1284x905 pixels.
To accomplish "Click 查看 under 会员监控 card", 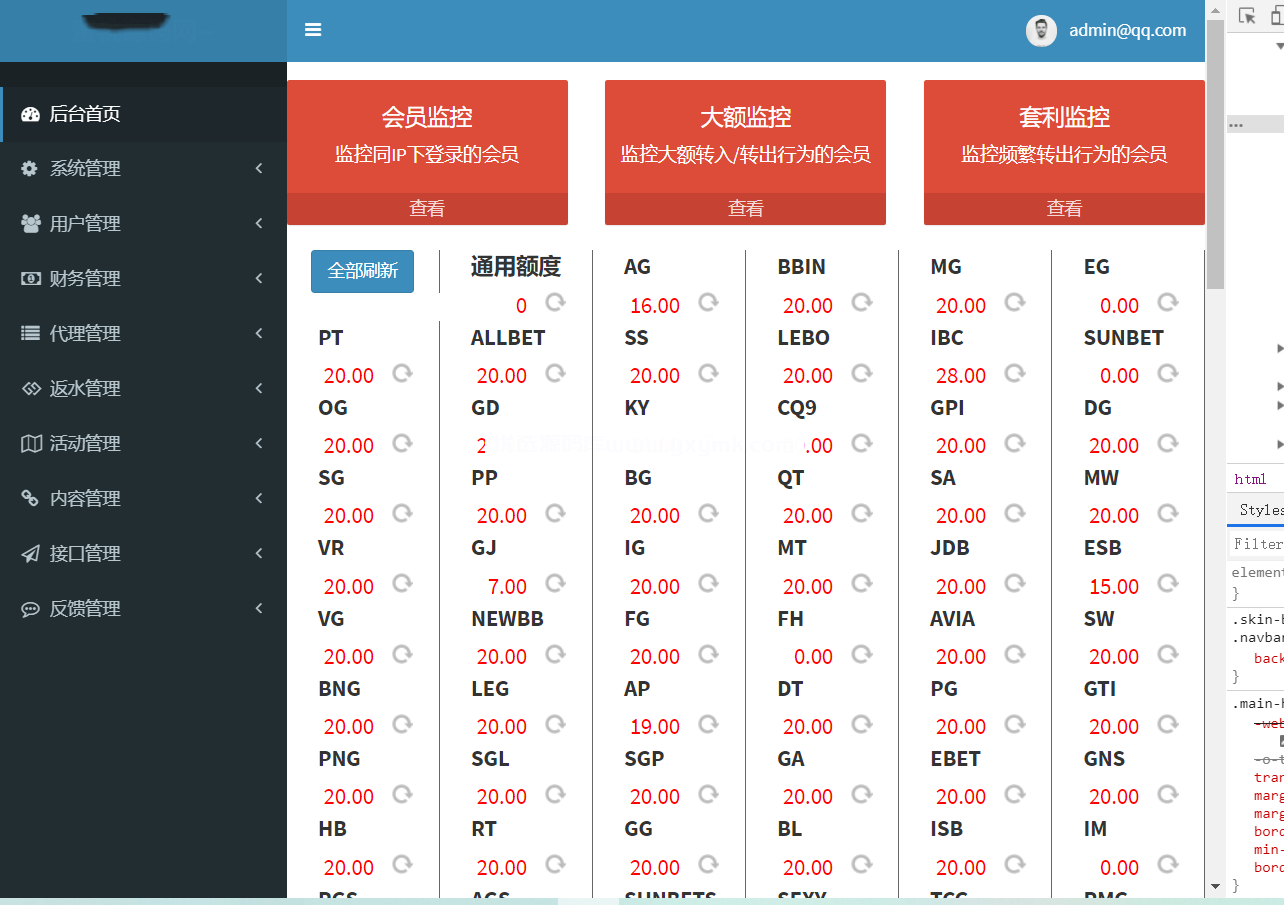I will (x=427, y=209).
